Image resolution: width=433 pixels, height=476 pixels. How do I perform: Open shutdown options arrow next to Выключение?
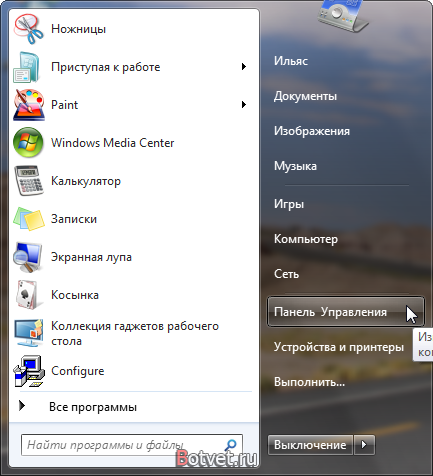[x=364, y=445]
